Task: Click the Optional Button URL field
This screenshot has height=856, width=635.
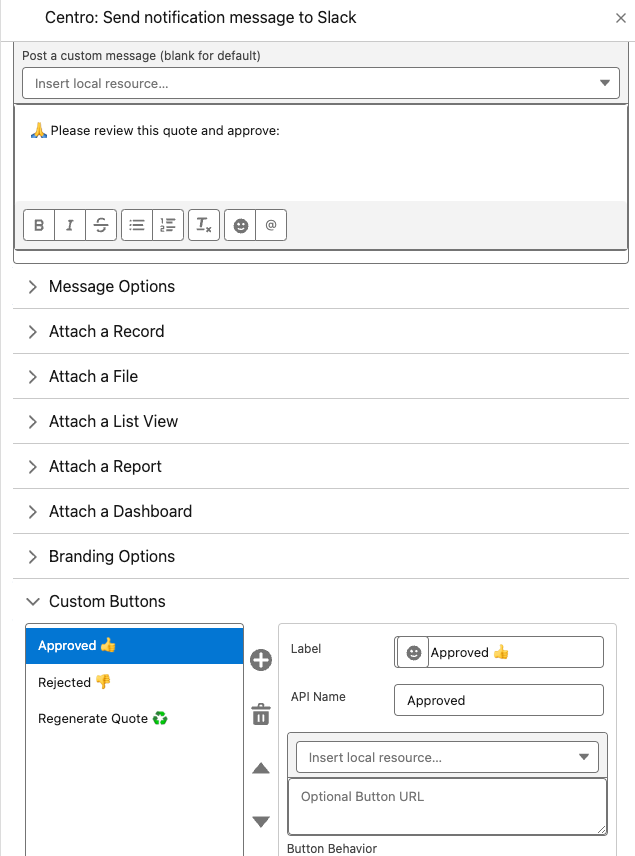Action: click(x=447, y=805)
